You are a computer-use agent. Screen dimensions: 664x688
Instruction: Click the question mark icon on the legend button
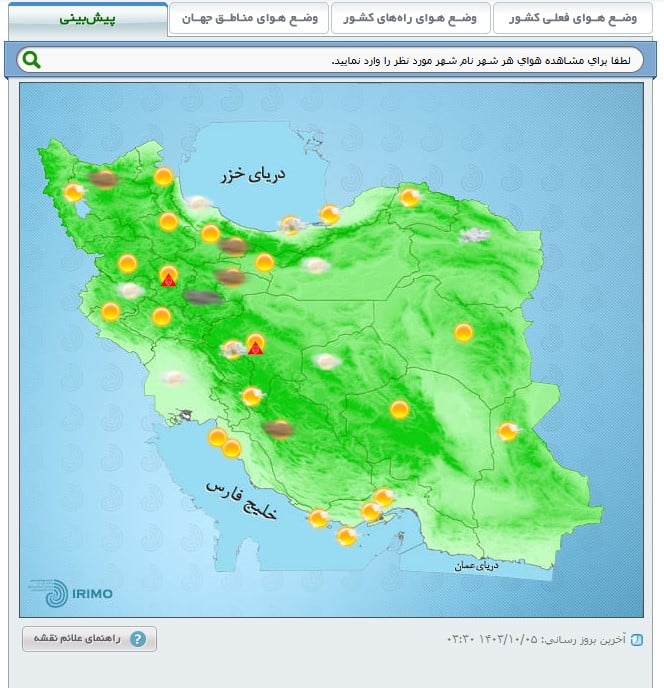click(138, 639)
